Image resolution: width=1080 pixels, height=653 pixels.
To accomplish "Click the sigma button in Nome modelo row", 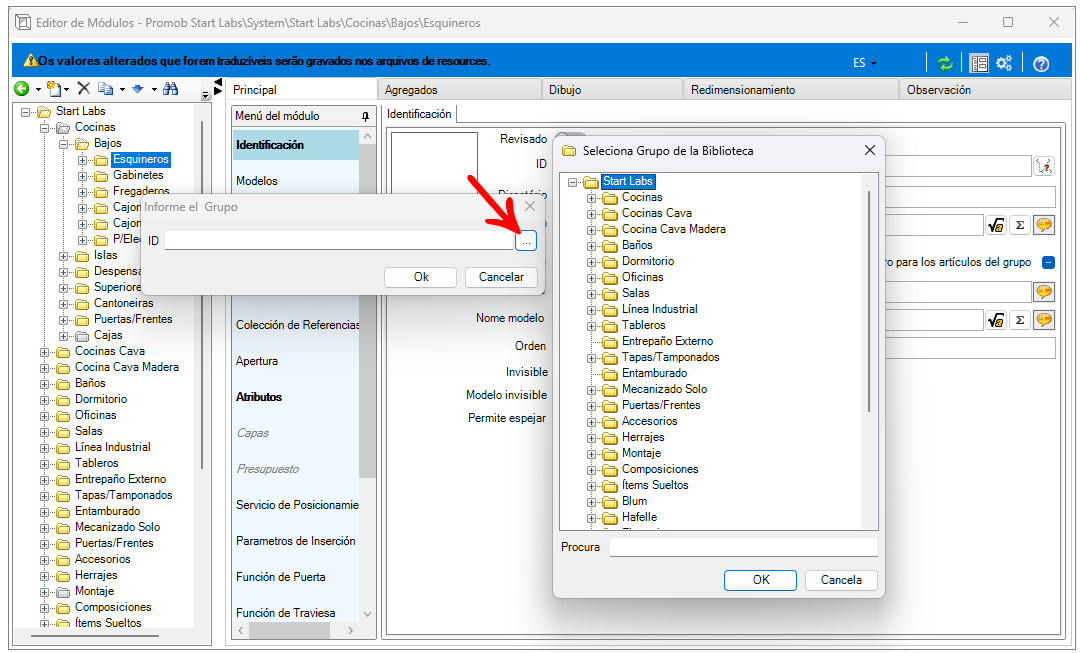I will 1020,320.
